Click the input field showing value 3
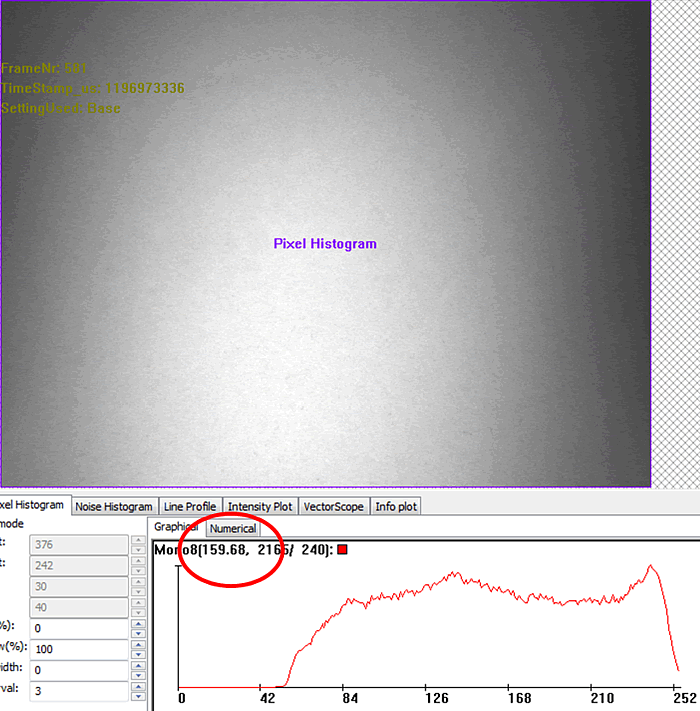700x711 pixels. (78, 690)
